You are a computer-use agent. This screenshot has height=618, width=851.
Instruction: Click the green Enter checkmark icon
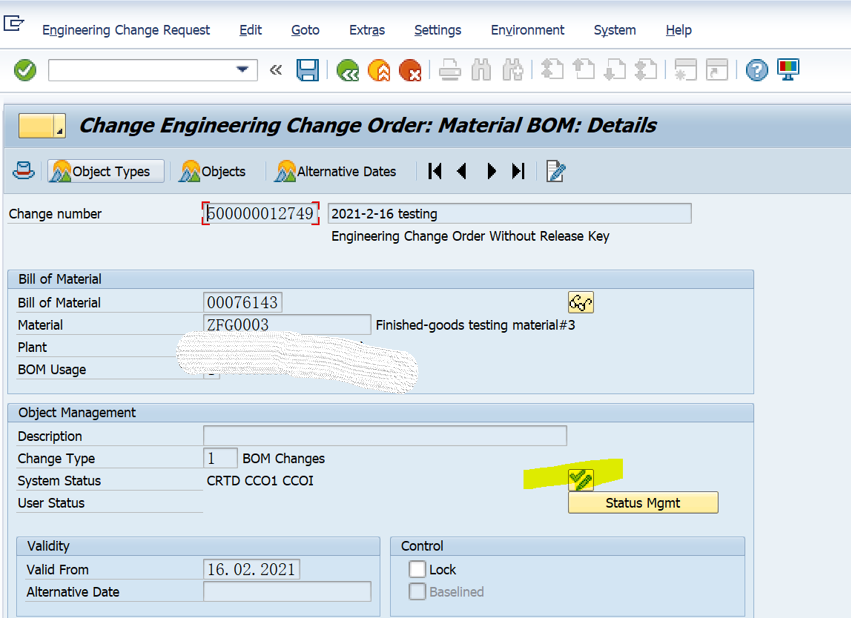coord(25,70)
